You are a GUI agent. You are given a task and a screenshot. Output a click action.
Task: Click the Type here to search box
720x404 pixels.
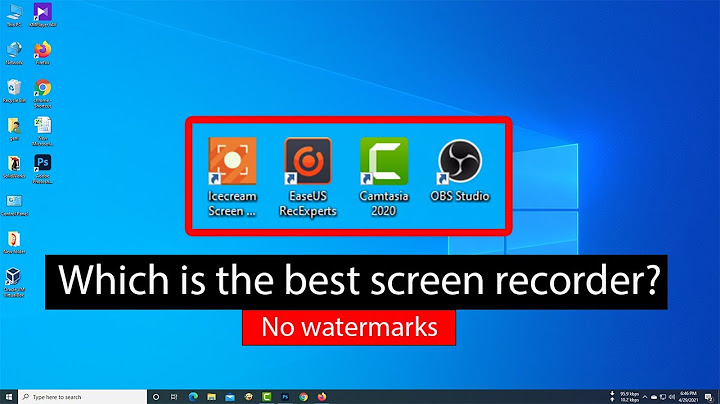point(83,397)
